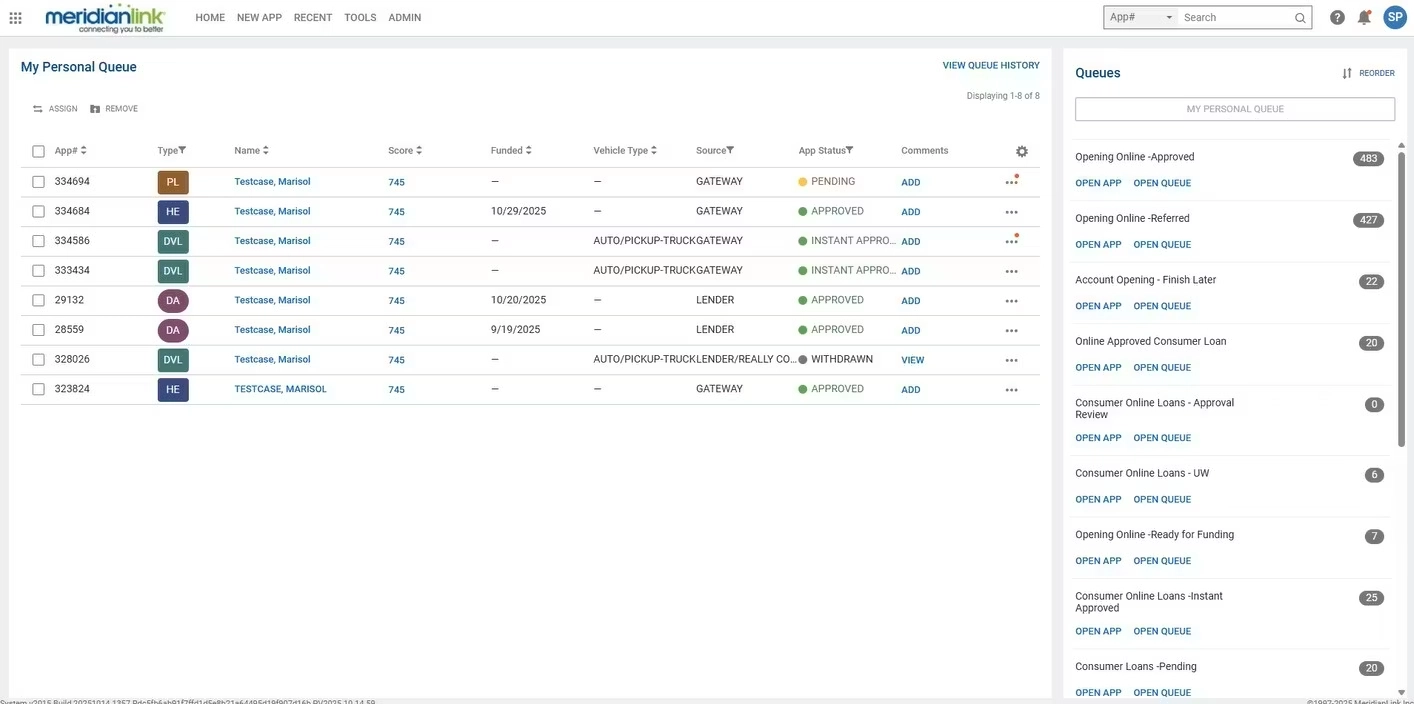Viewport: 1414px width, 704px height.
Task: Click the PL type badge for 334694
Action: [x=173, y=182]
